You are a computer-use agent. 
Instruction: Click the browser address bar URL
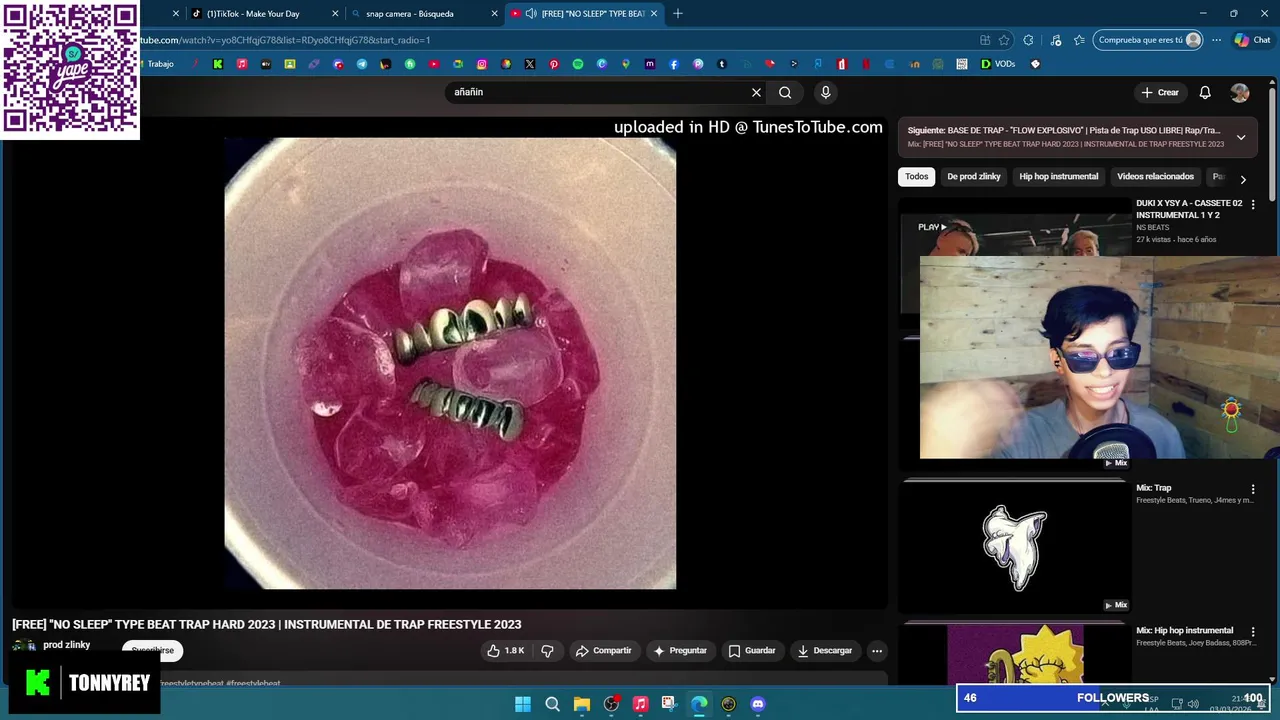coord(285,40)
